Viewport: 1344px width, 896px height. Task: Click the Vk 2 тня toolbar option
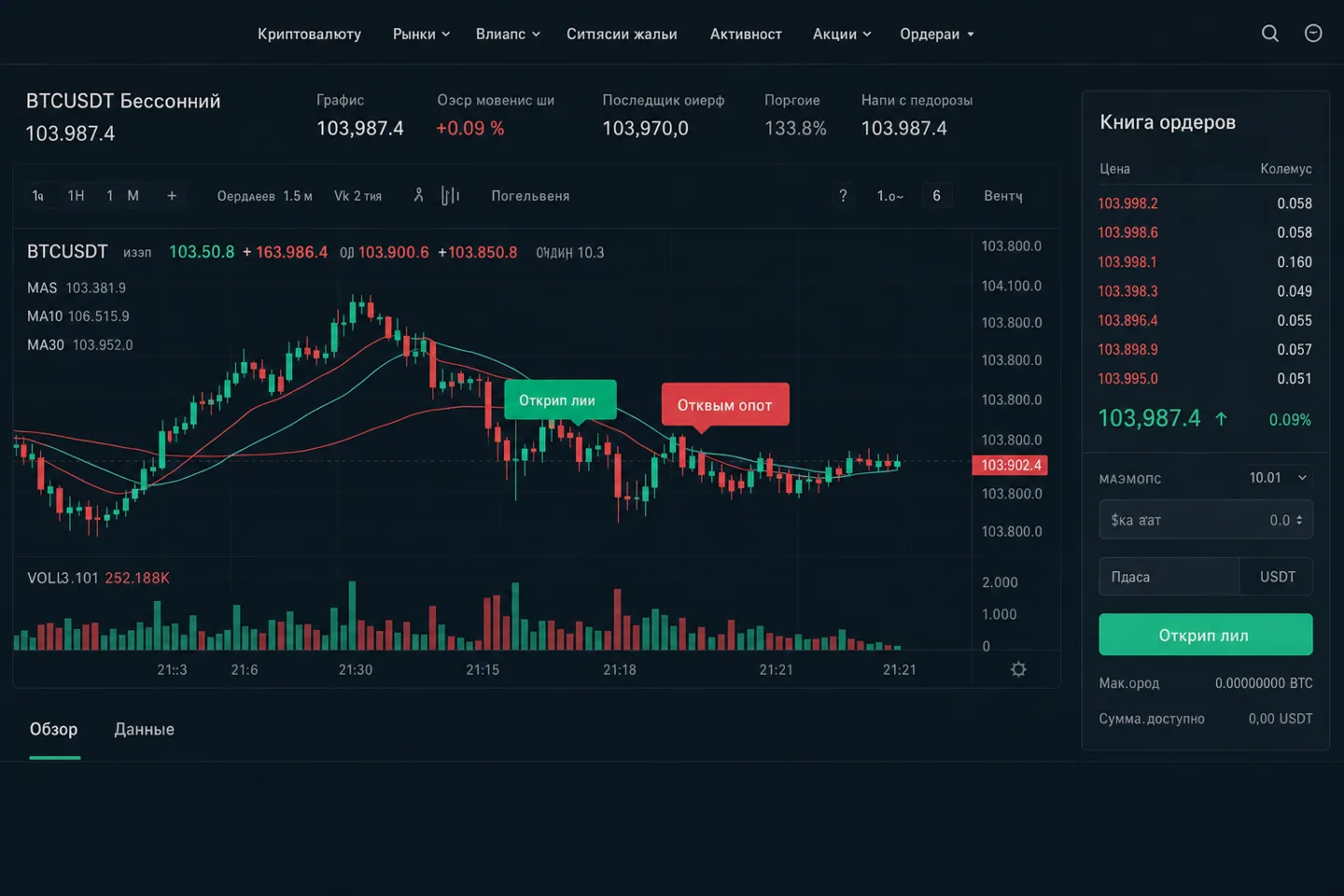(357, 196)
